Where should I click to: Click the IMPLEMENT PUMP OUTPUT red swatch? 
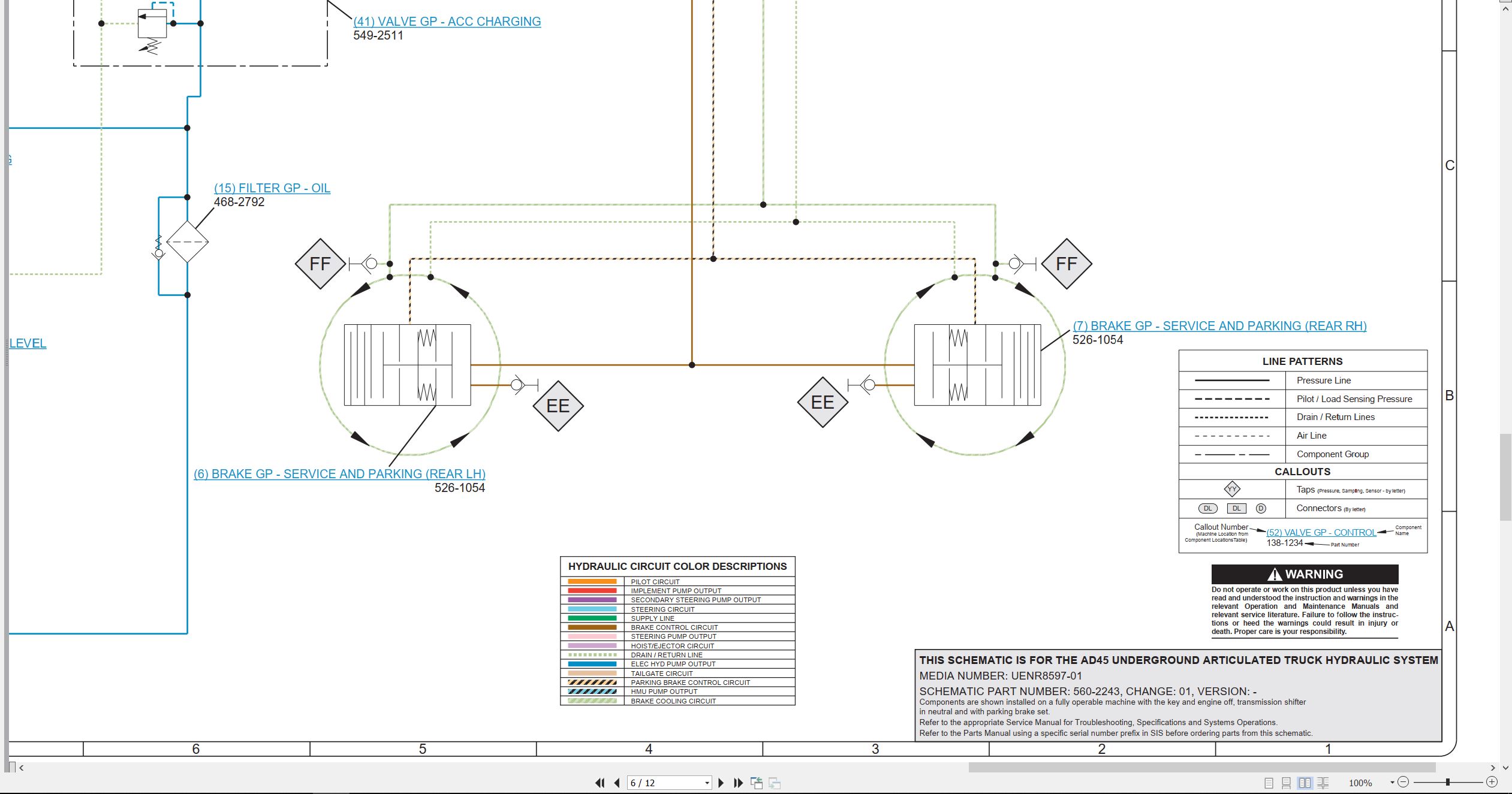(x=592, y=591)
